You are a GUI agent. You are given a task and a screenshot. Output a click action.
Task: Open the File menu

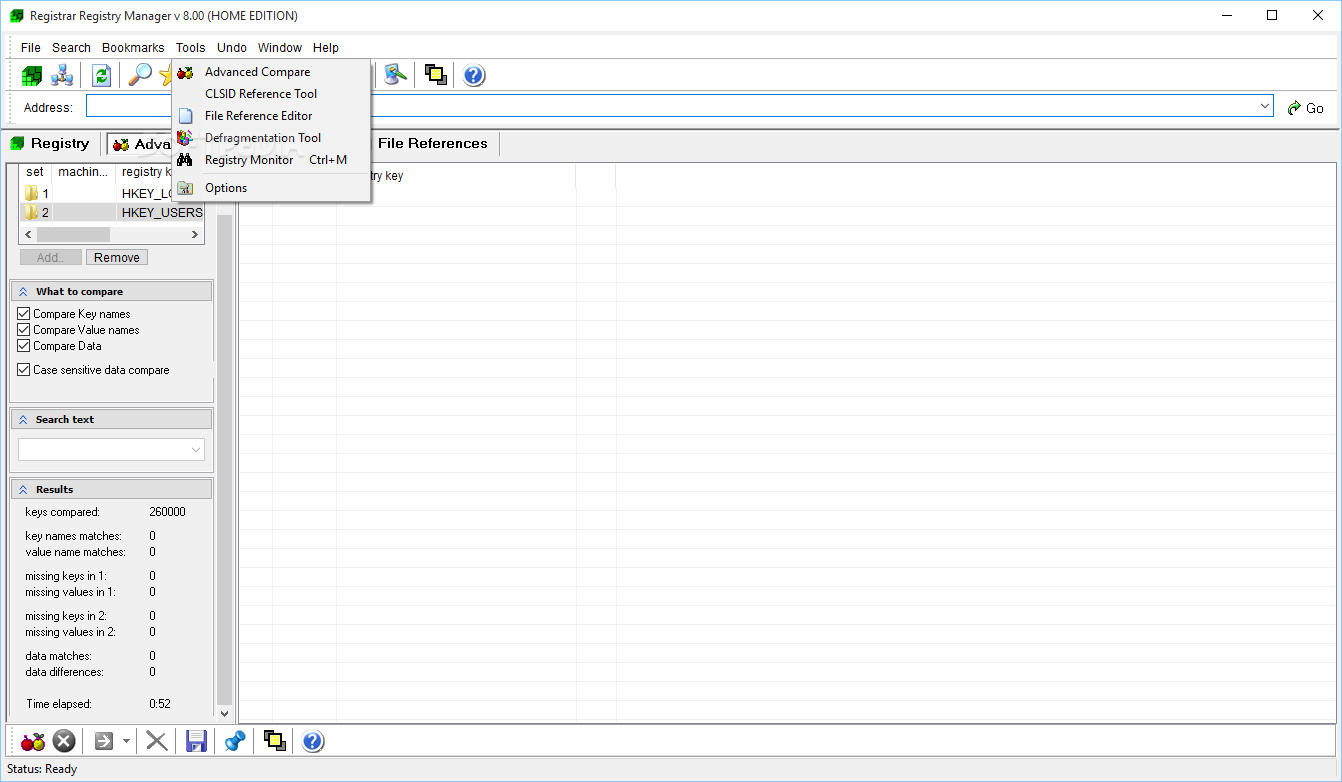[x=31, y=48]
